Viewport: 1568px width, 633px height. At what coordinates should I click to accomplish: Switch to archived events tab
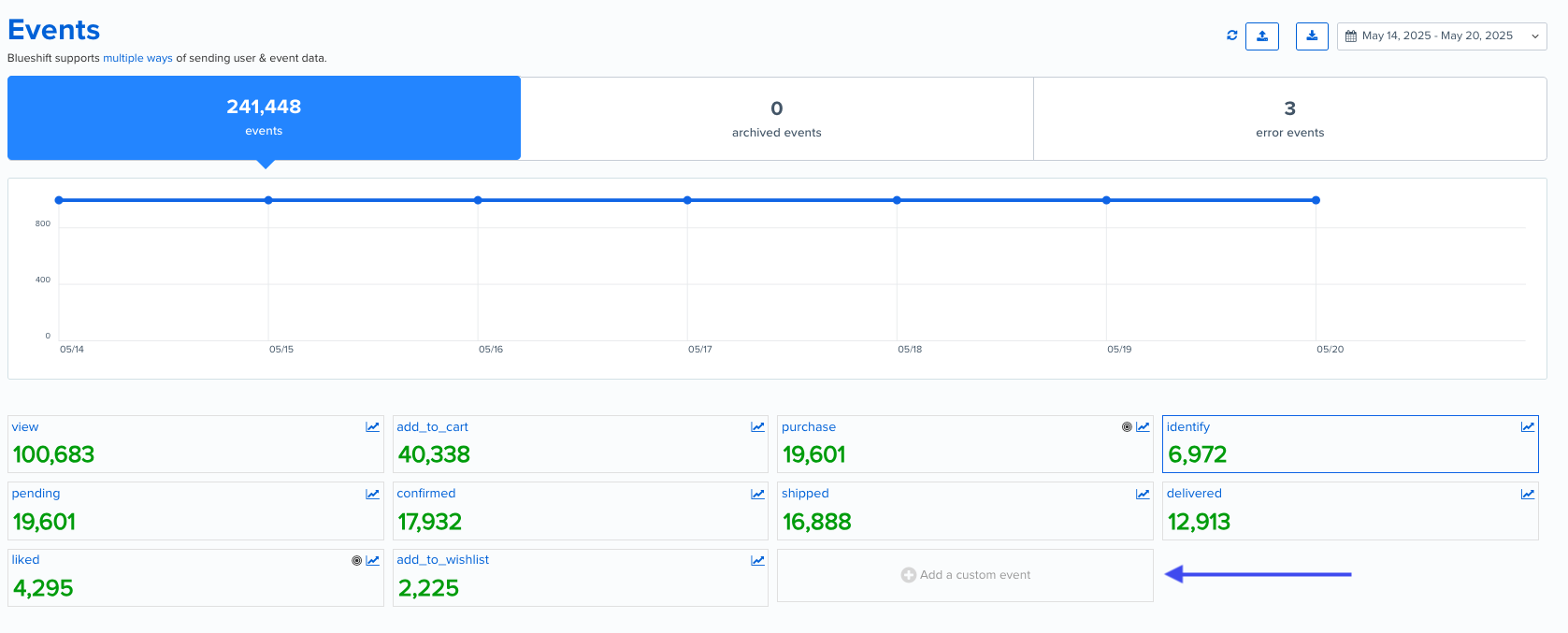[777, 119]
